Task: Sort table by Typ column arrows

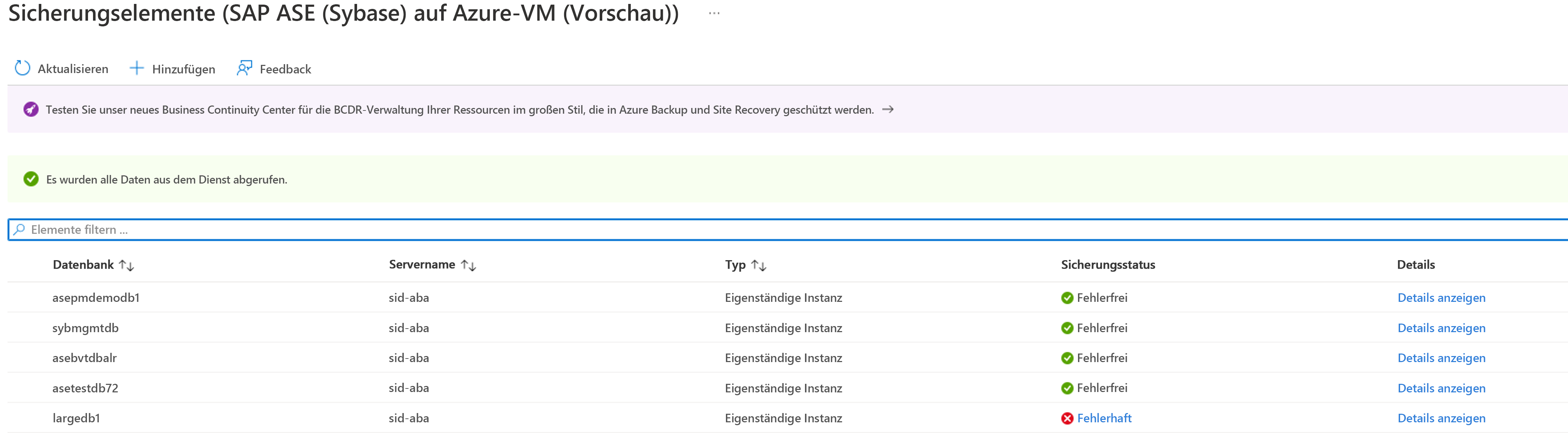Action: pyautogui.click(x=758, y=265)
